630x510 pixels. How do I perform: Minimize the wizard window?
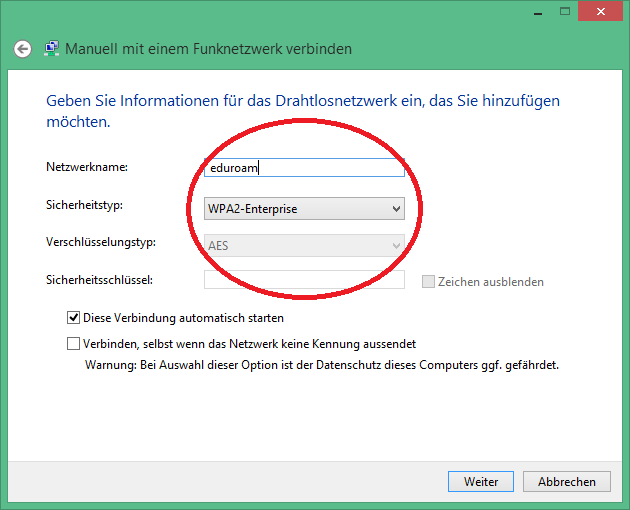538,12
